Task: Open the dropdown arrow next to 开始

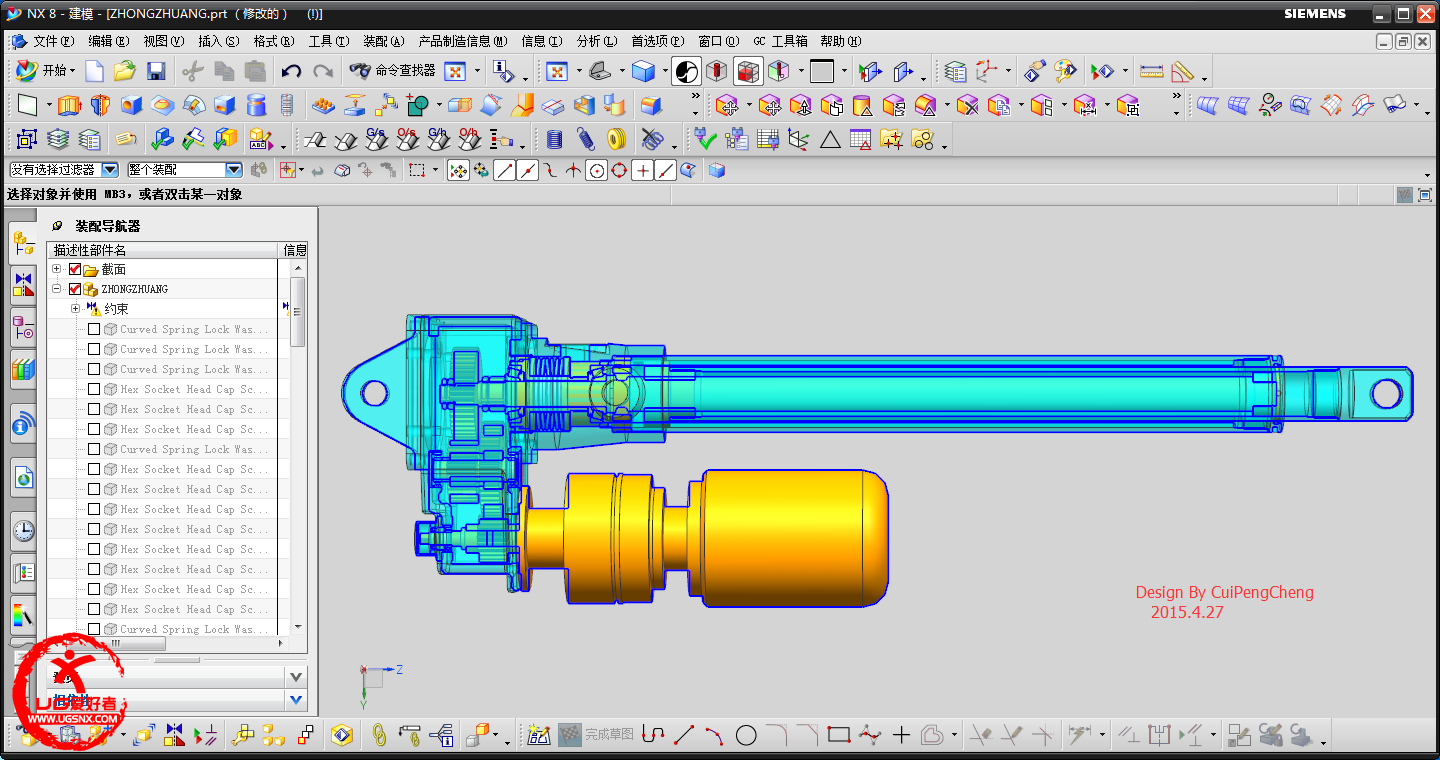Action: click(74, 71)
